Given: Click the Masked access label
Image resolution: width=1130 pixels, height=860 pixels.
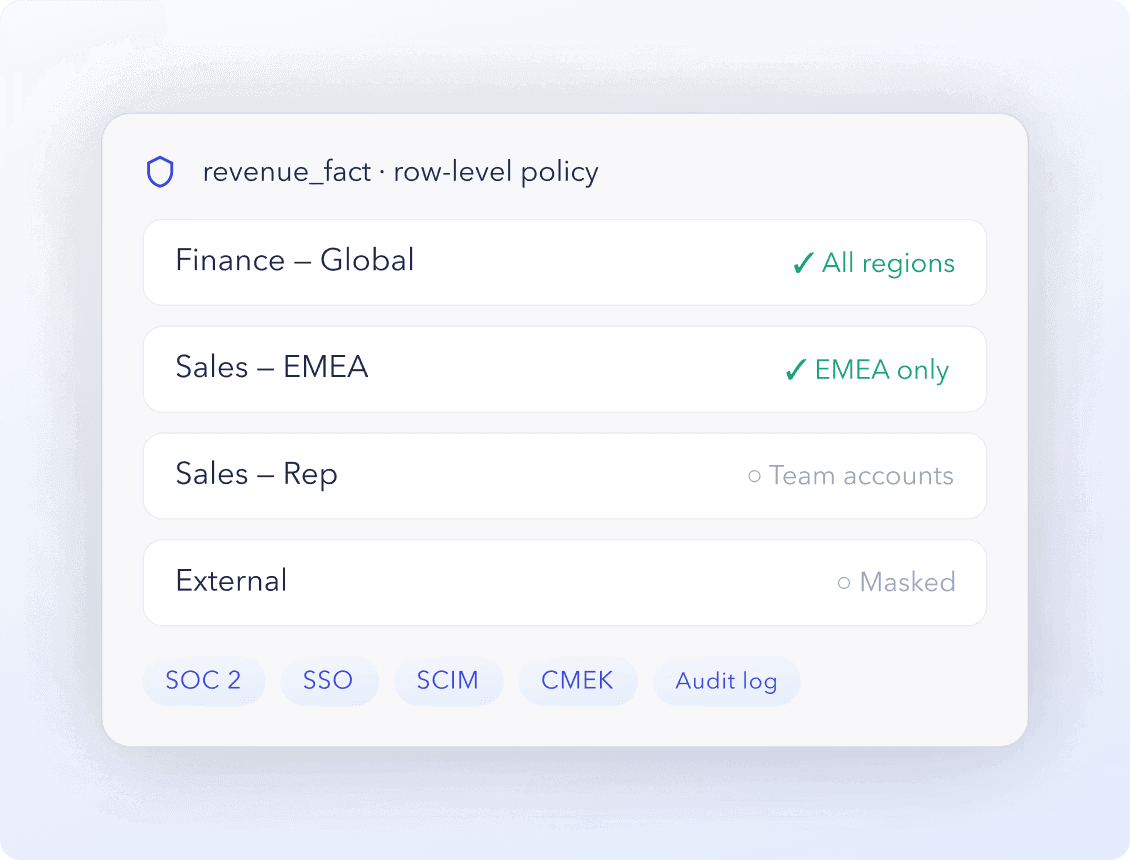Looking at the screenshot, I should tap(907, 582).
